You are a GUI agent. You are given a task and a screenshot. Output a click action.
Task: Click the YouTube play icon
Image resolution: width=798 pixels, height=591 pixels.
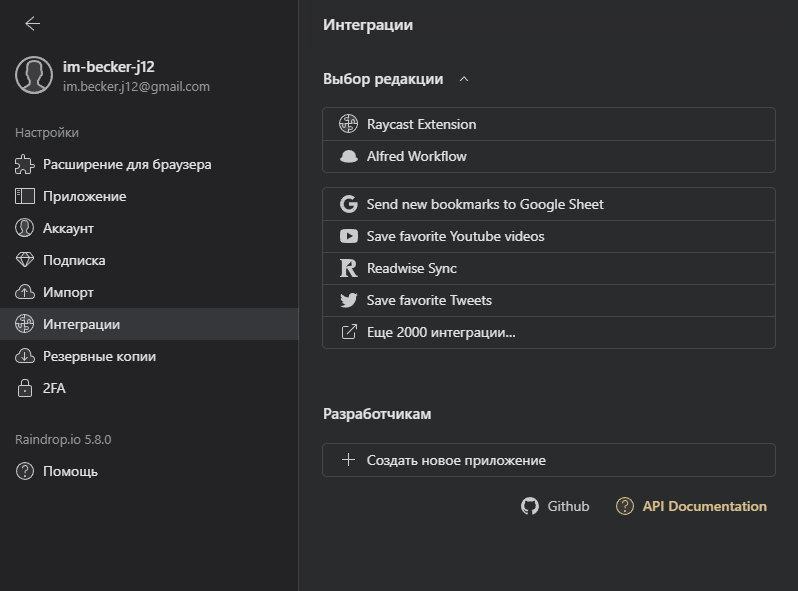coord(349,236)
